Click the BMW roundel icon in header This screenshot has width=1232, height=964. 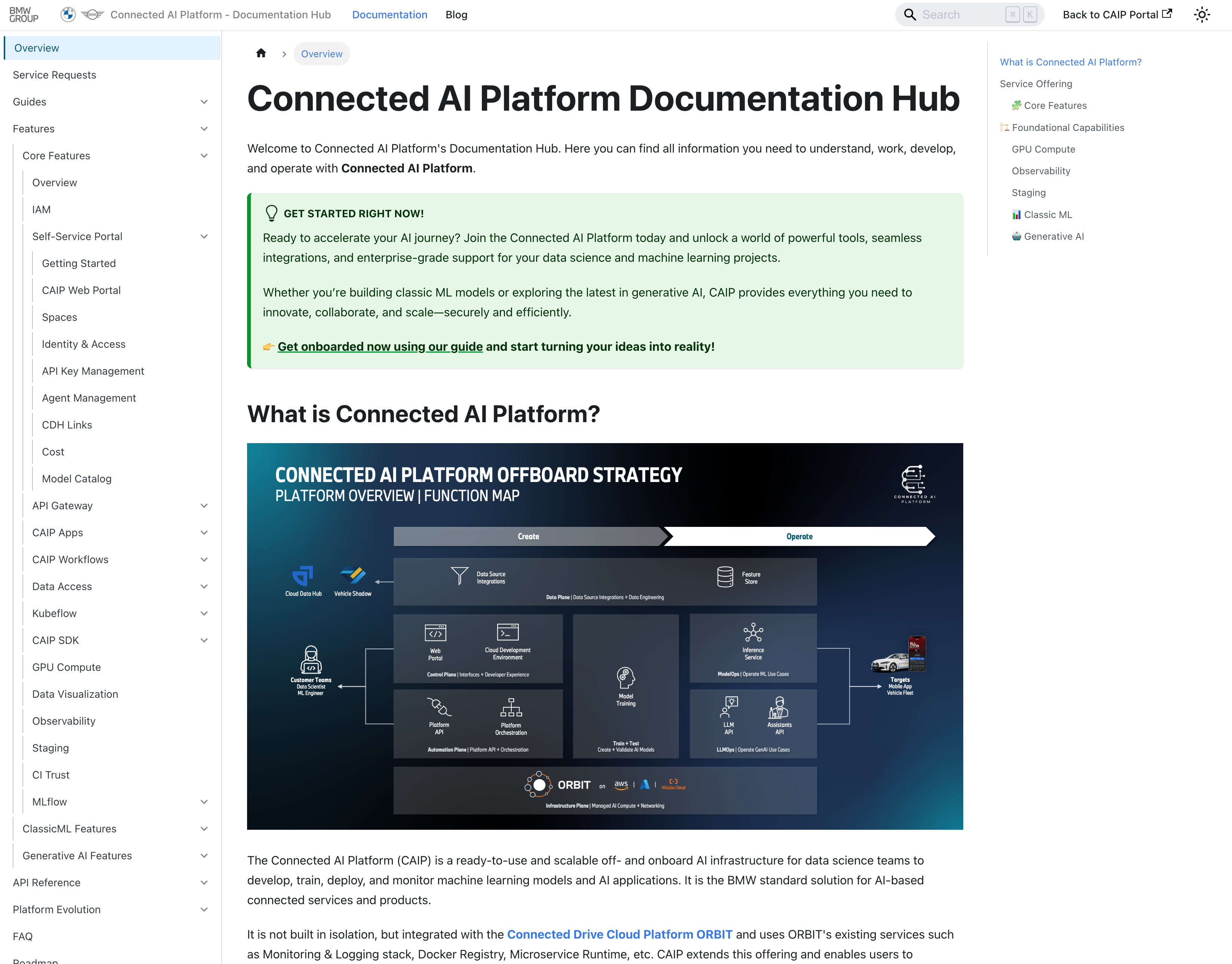[x=68, y=15]
